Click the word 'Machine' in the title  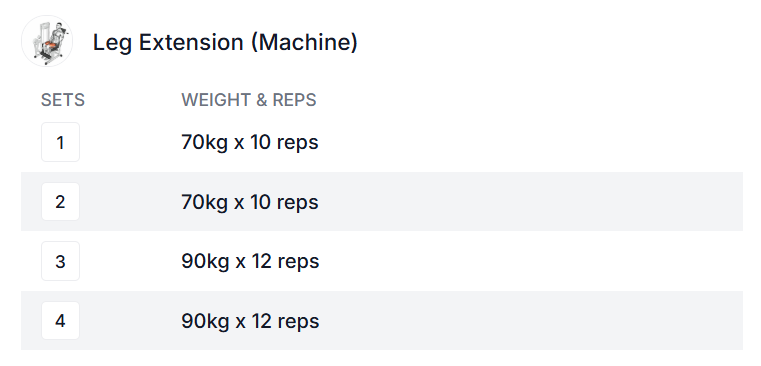[304, 42]
